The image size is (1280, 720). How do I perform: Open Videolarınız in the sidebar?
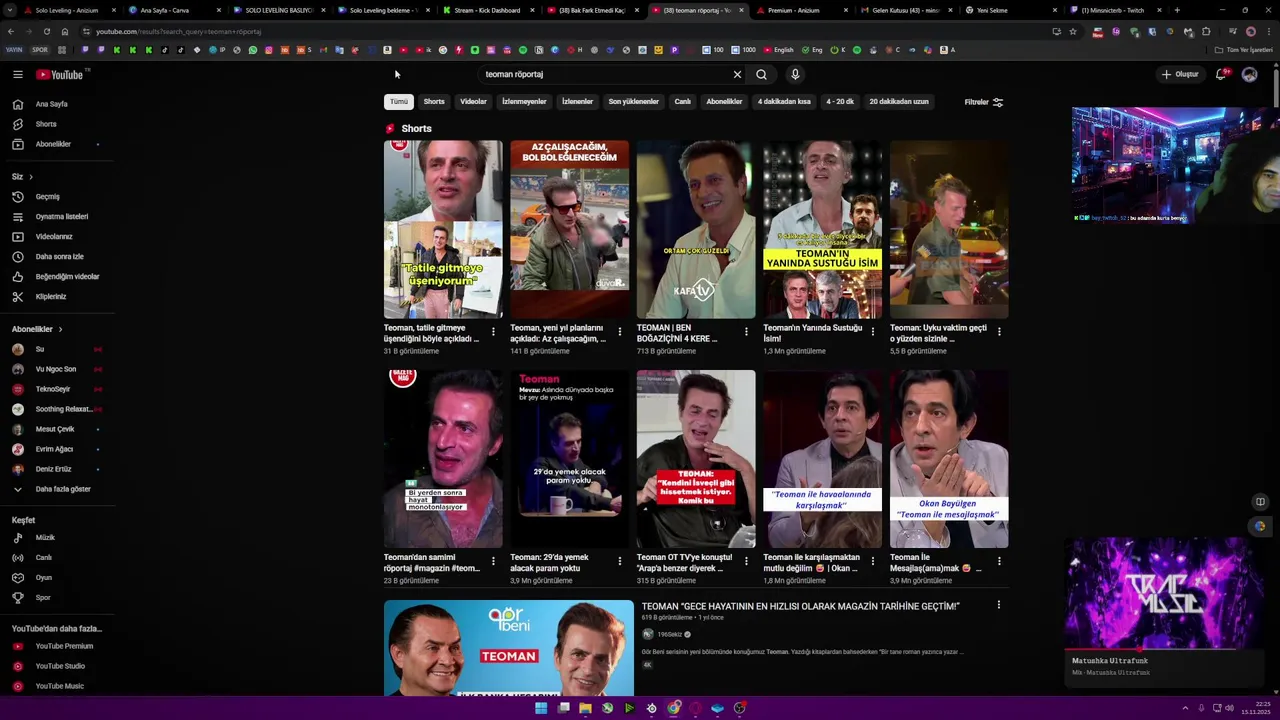tap(54, 237)
